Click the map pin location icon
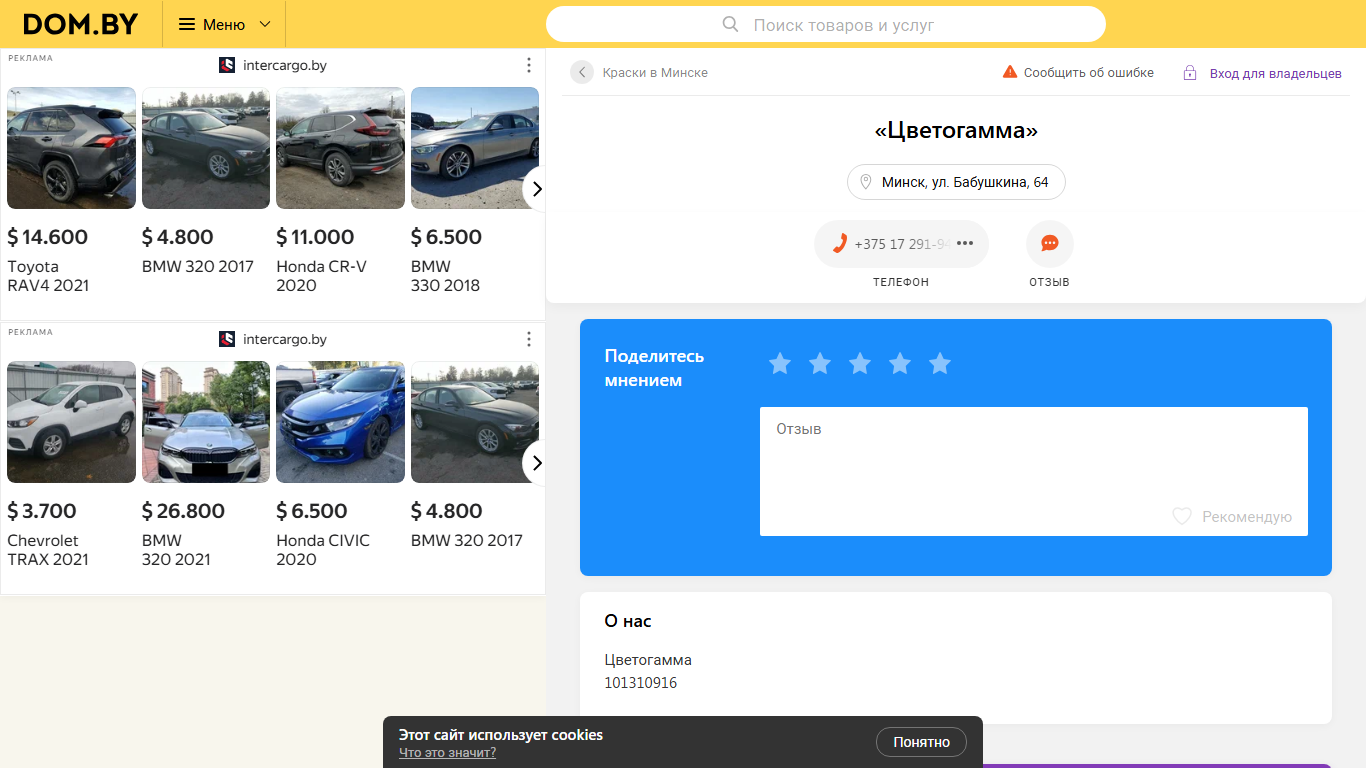The width and height of the screenshot is (1366, 768). pyautogui.click(x=866, y=182)
